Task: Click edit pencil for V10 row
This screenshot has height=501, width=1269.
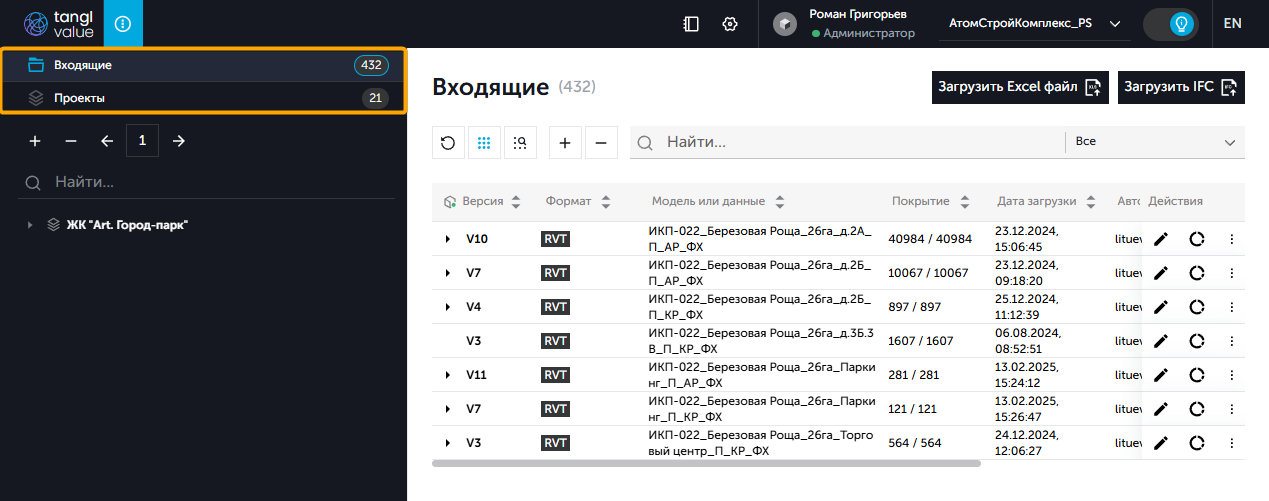Action: [1160, 239]
